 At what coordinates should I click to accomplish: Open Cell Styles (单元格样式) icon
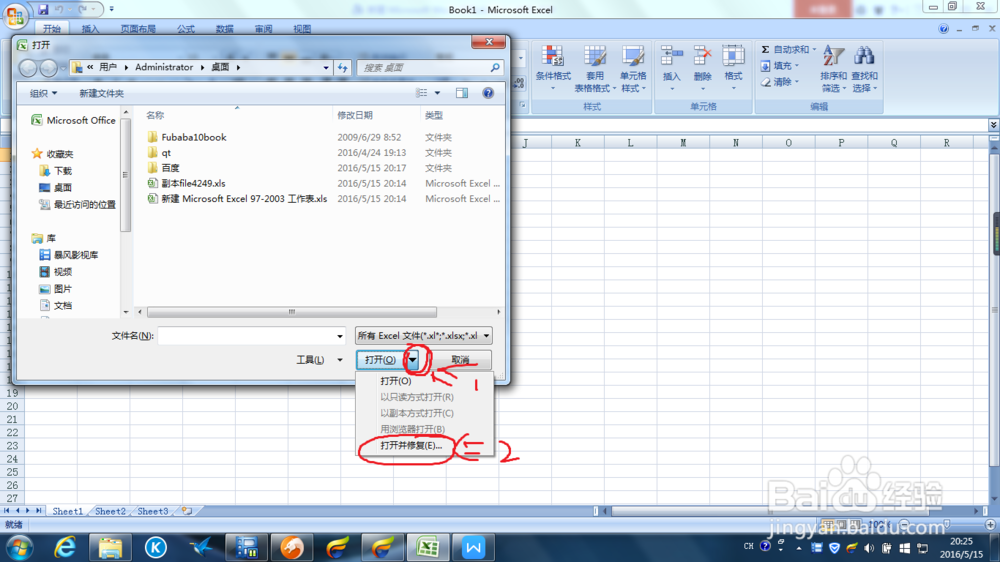click(x=633, y=56)
